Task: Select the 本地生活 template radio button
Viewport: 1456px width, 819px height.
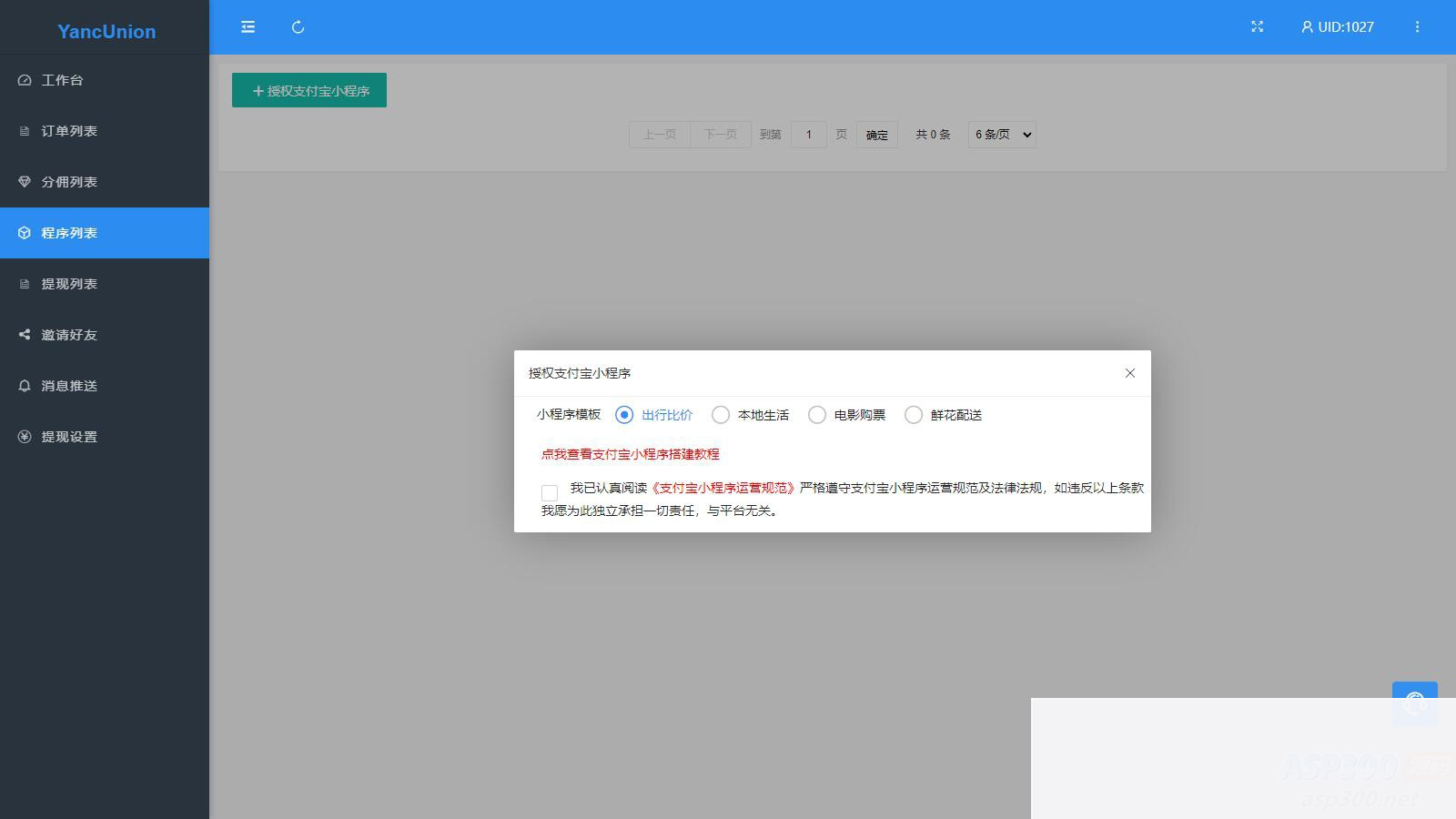Action: coord(722,415)
